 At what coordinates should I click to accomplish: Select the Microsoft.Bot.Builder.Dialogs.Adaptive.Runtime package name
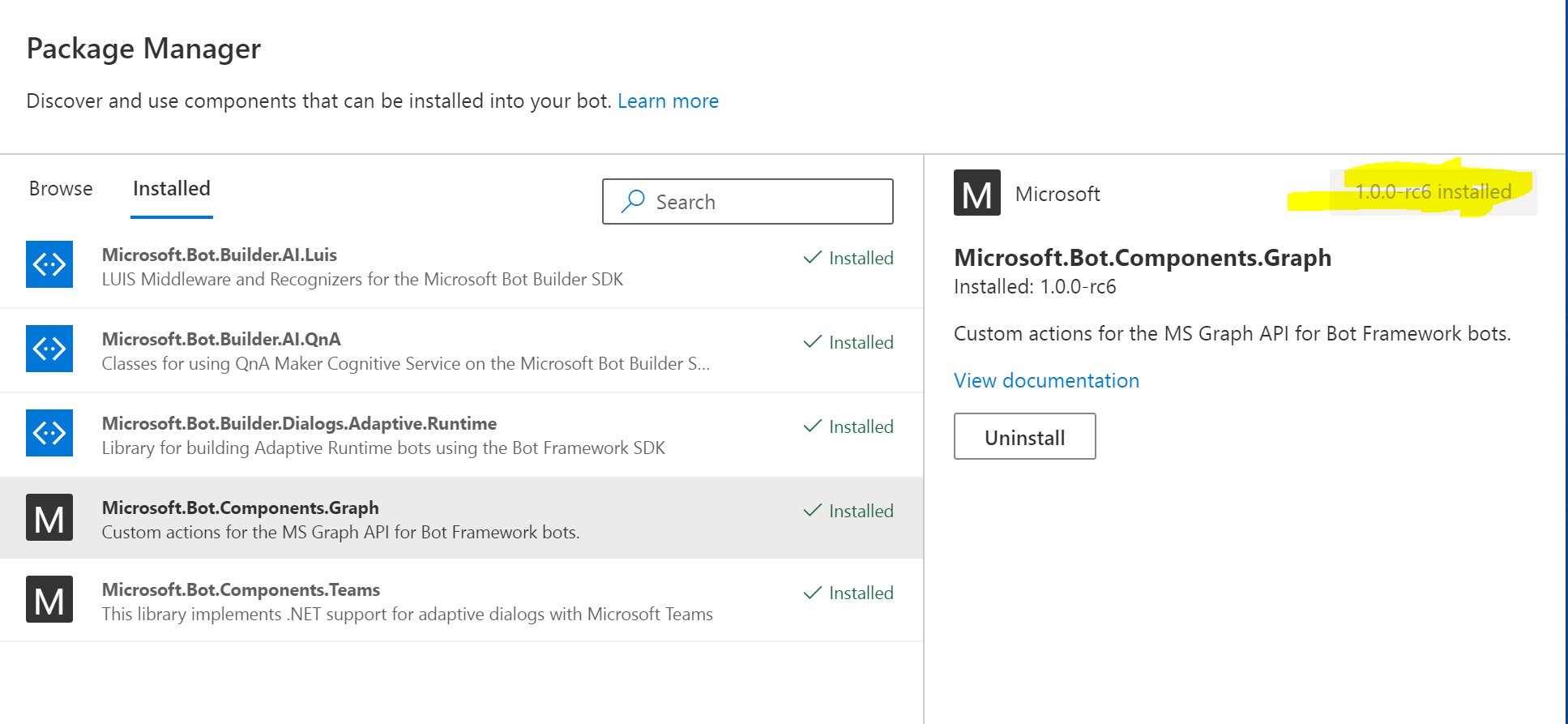[x=300, y=423]
